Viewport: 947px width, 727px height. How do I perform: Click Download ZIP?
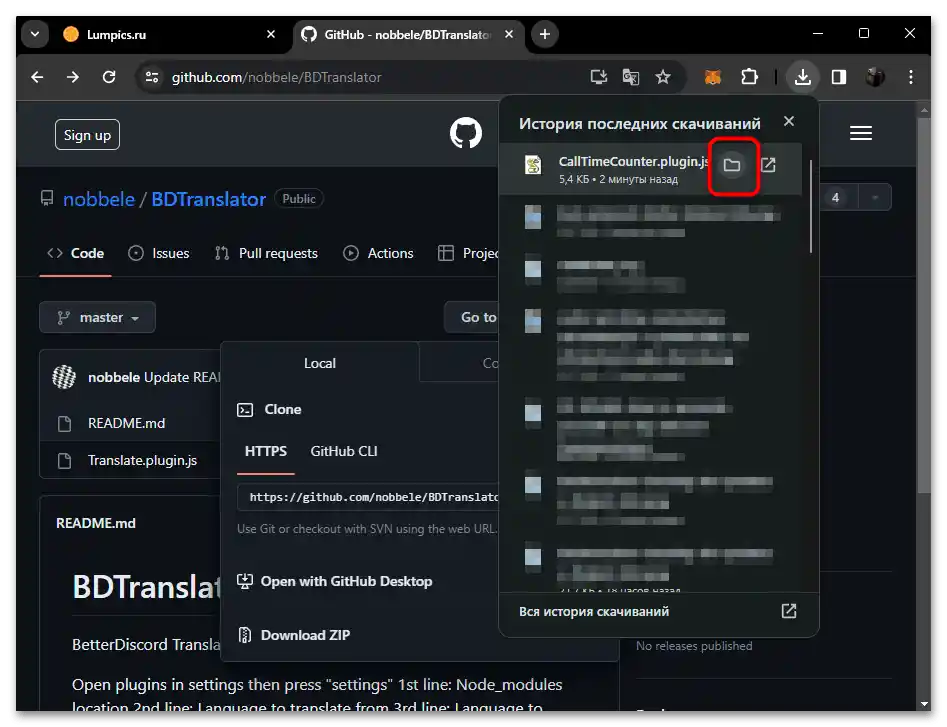click(x=294, y=635)
